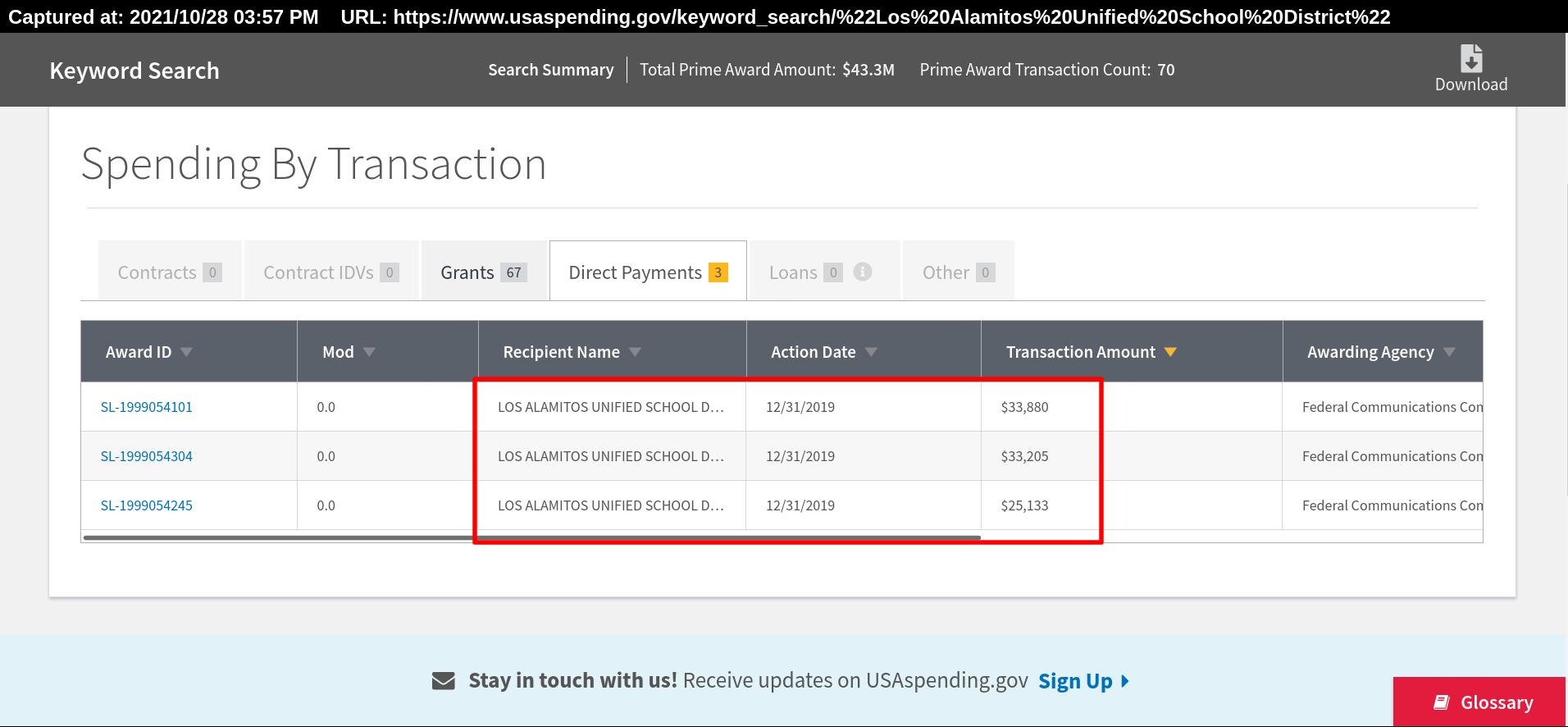
Task: Click the Grants count badge 67
Action: coord(513,272)
